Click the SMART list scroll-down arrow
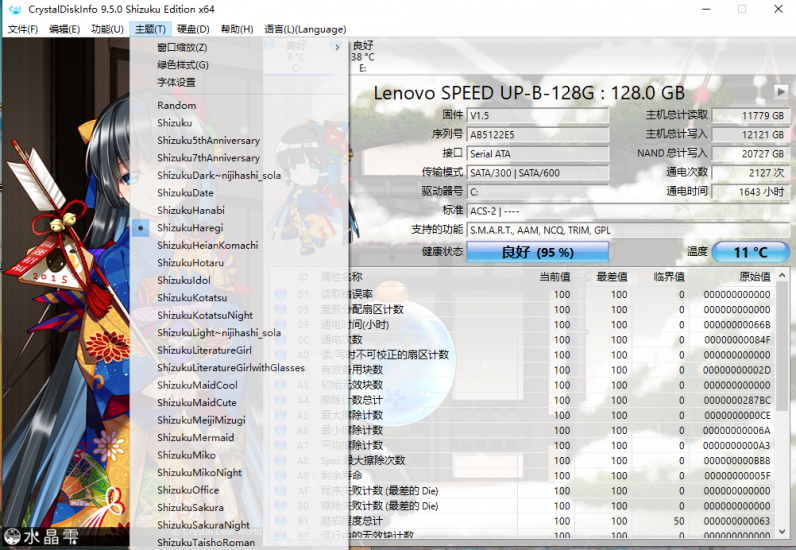This screenshot has height=550, width=796. pos(782,531)
